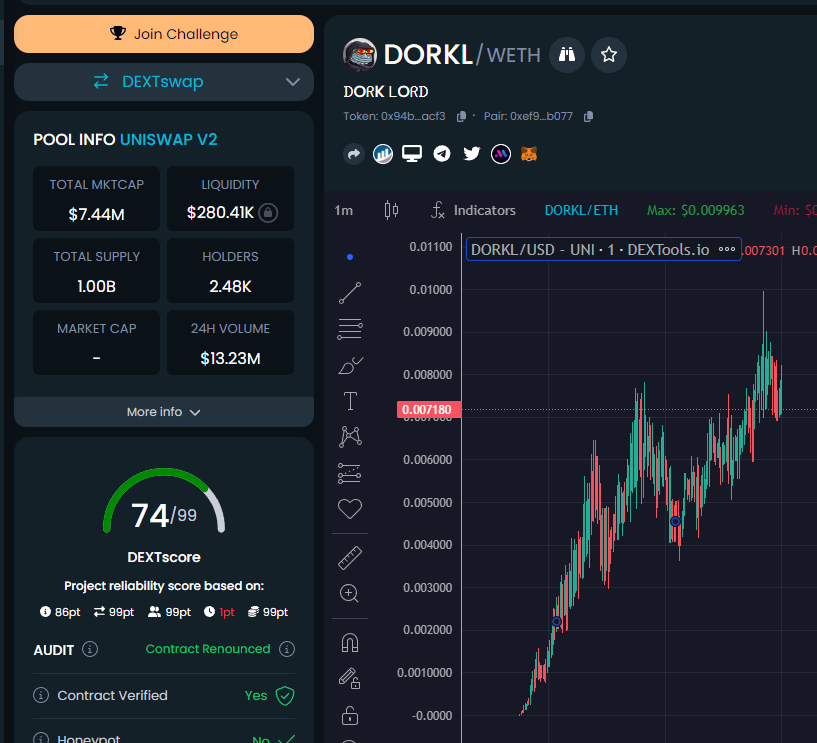The image size is (817, 743).
Task: Select the pattern drawing tool
Action: pyautogui.click(x=350, y=437)
